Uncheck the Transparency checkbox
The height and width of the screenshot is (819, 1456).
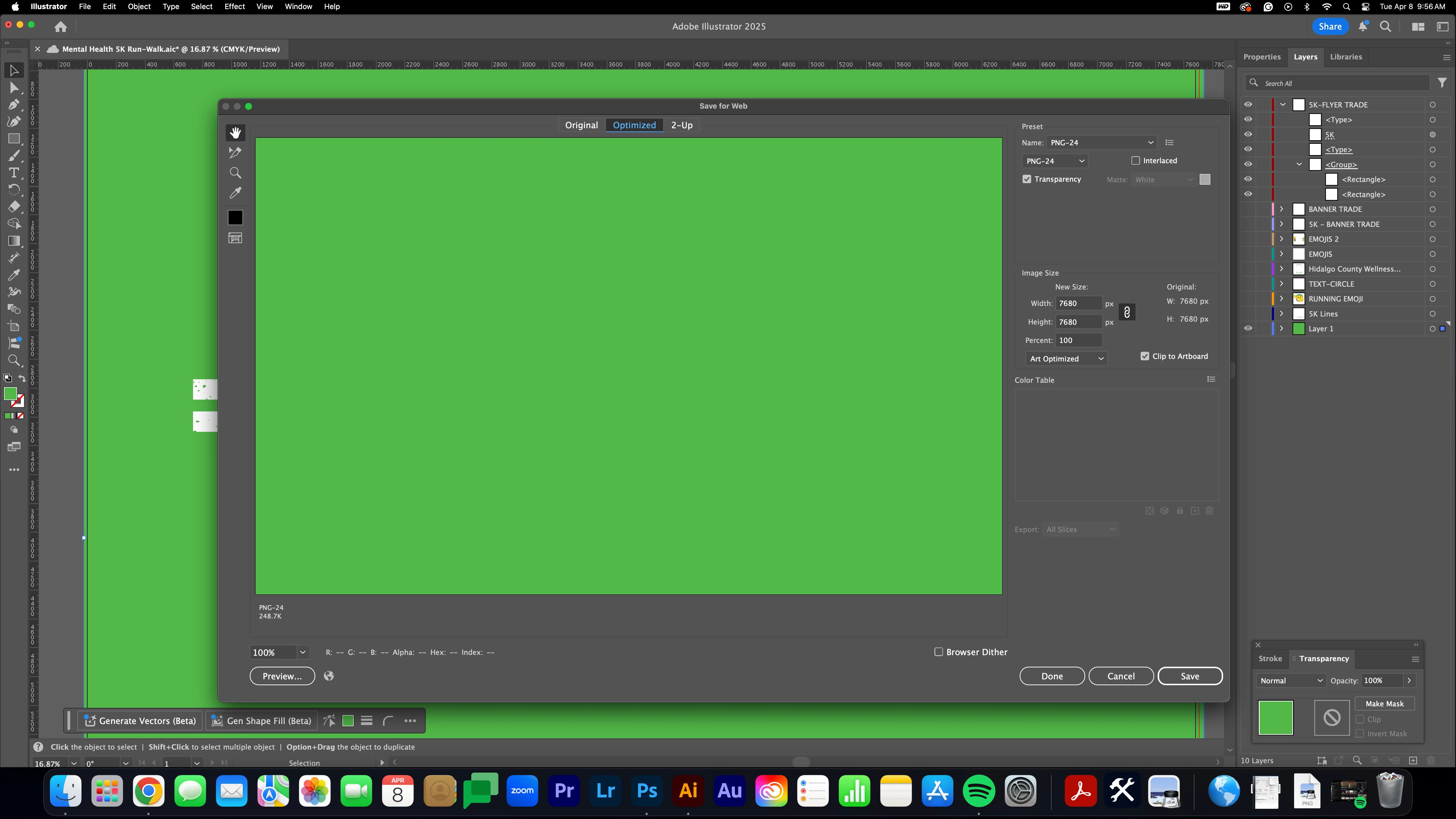(1027, 179)
